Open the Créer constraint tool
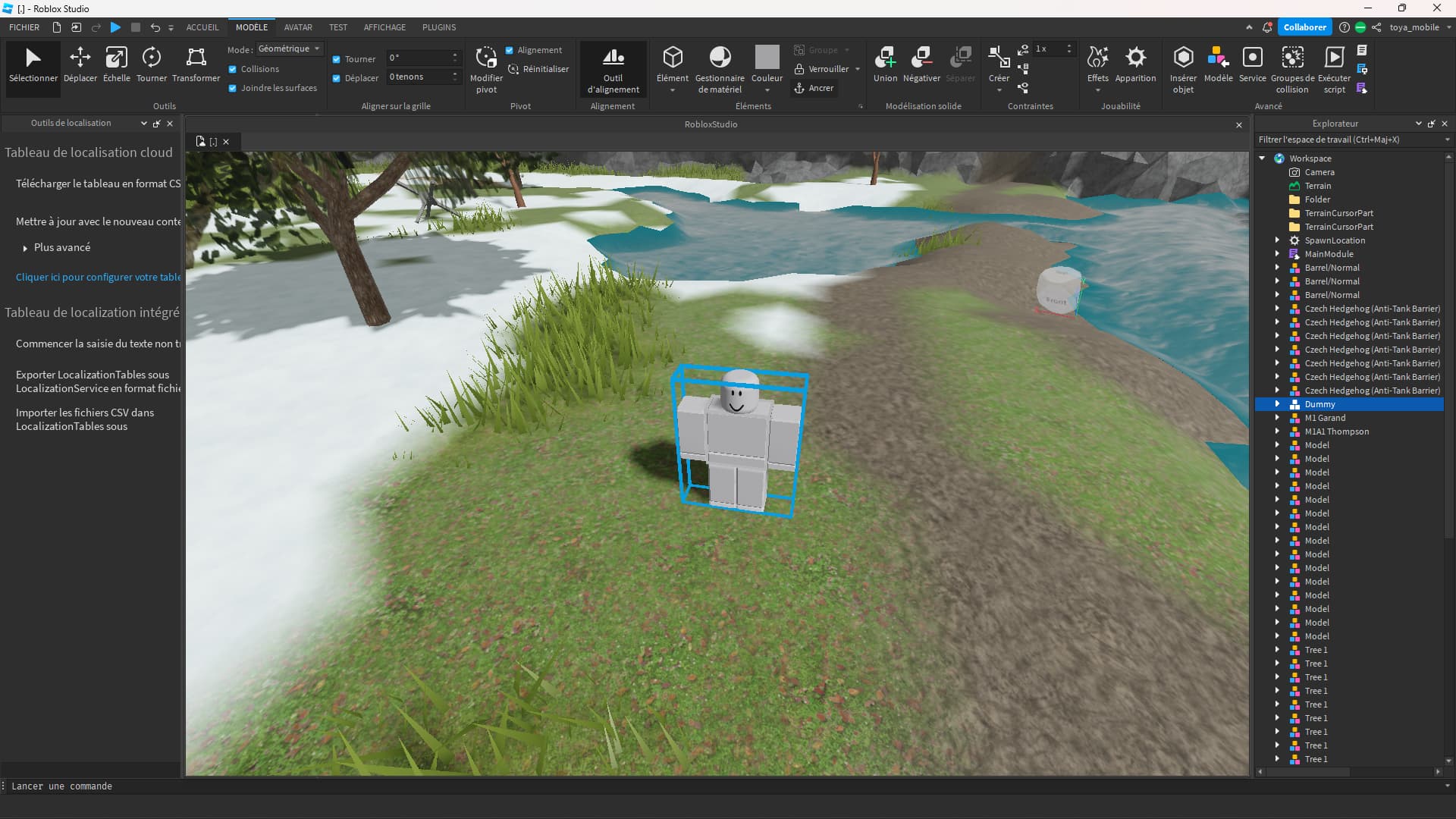 [x=999, y=69]
